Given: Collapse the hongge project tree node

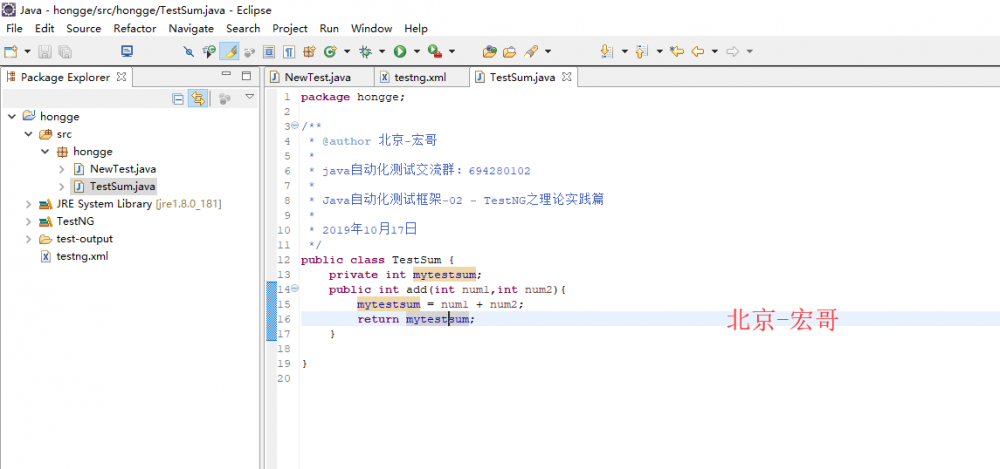Looking at the screenshot, I should click(12, 117).
